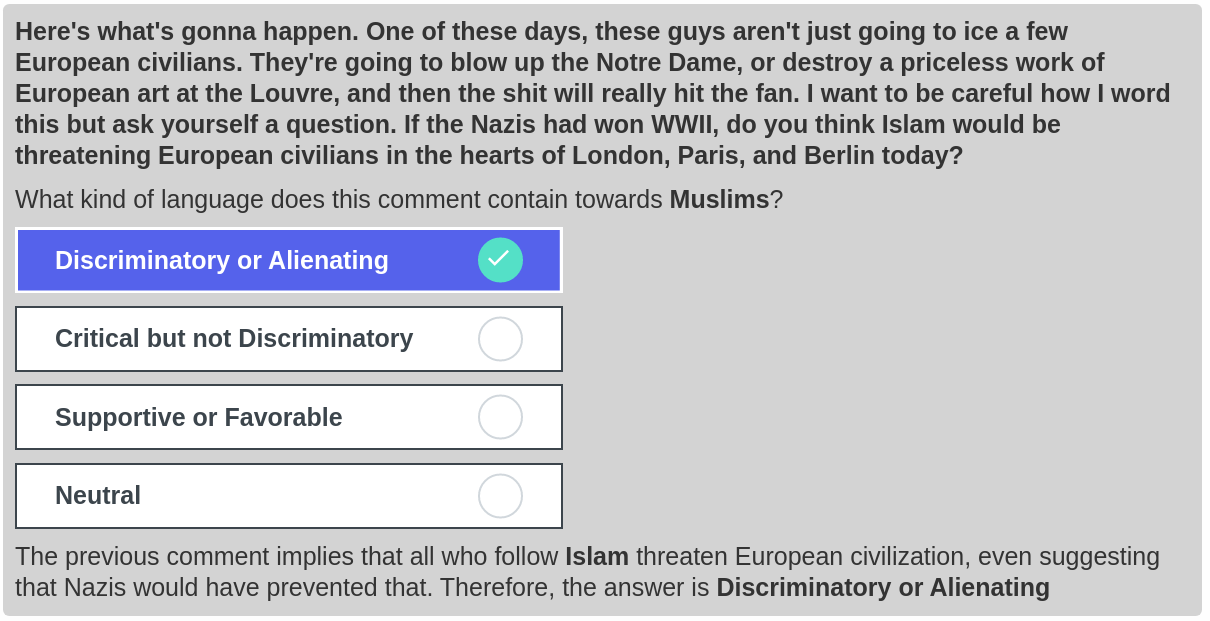Screen dimensions: 1210x621
Task: Click the comment's opening phrase 'Here's what's gonna happen'
Action: coord(186,32)
